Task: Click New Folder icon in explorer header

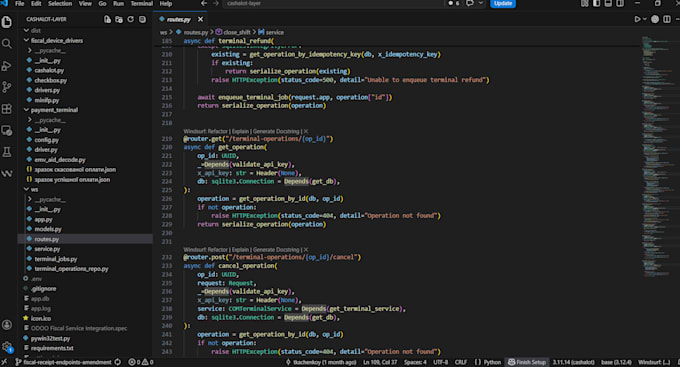Action: click(118, 19)
